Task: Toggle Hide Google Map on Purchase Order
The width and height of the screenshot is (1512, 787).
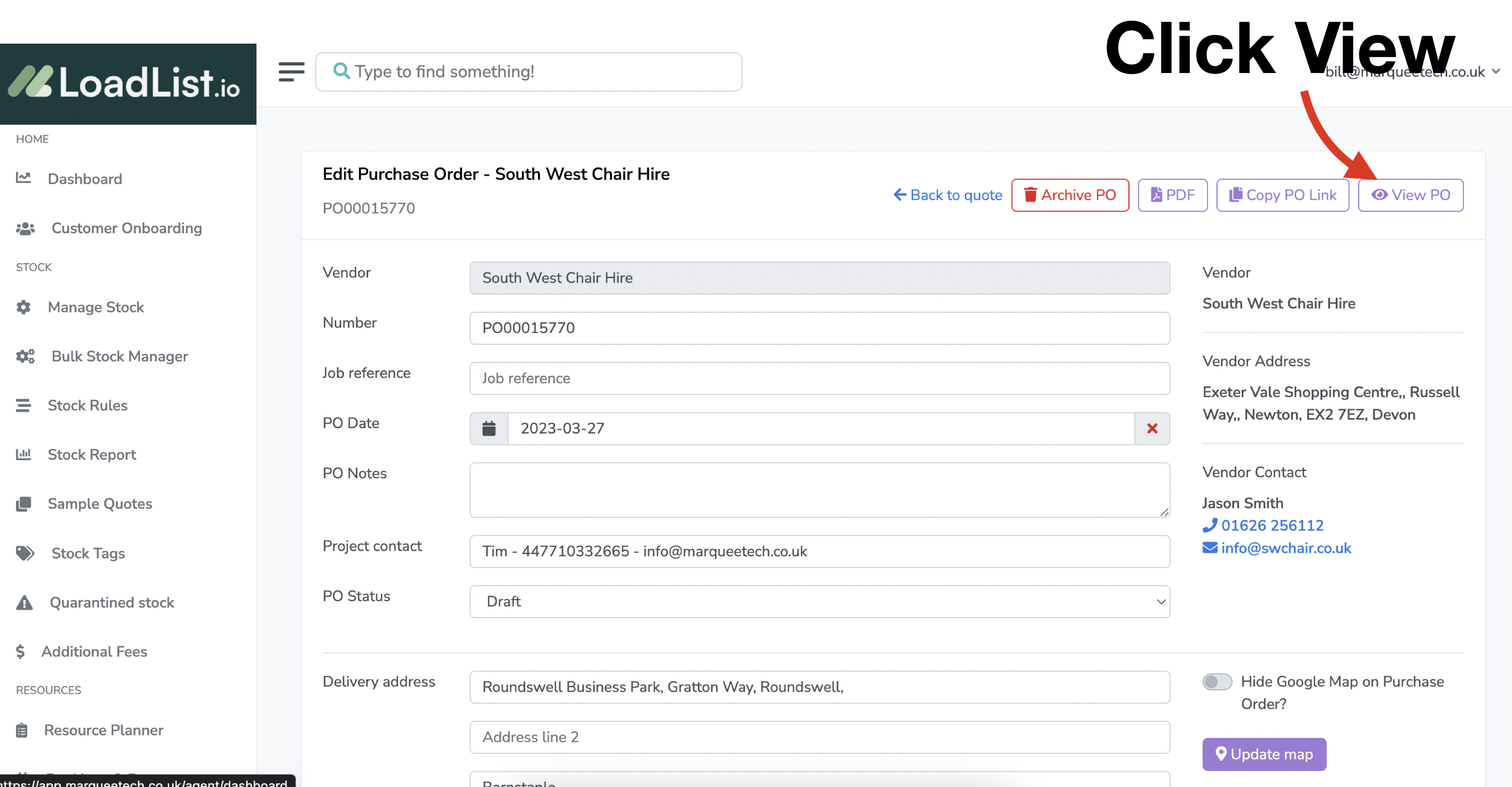Action: [x=1217, y=682]
